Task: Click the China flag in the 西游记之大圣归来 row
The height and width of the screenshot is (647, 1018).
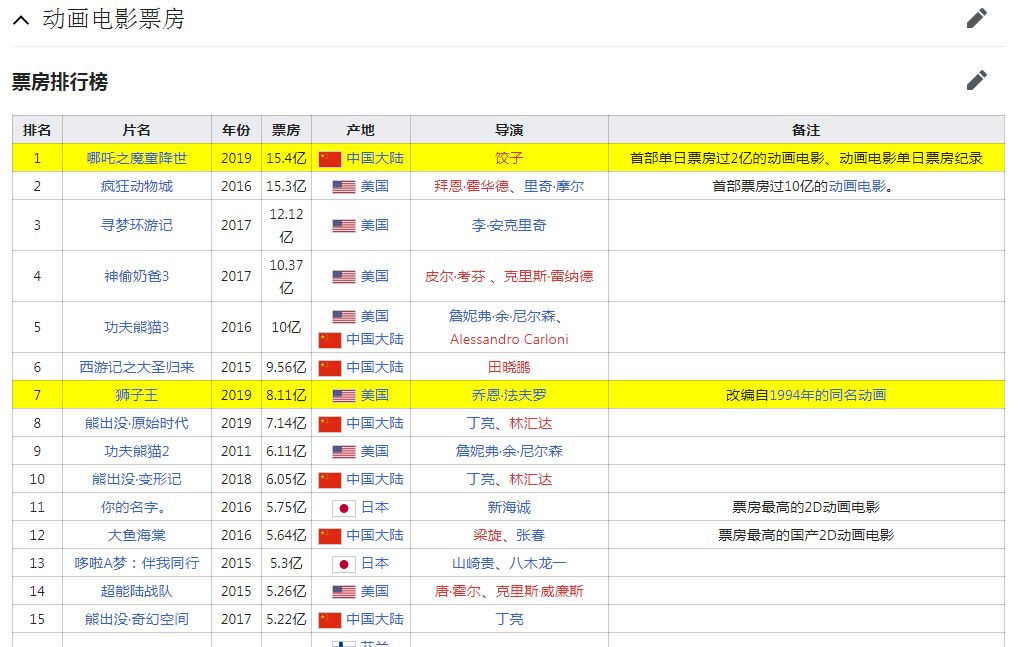Action: [330, 368]
